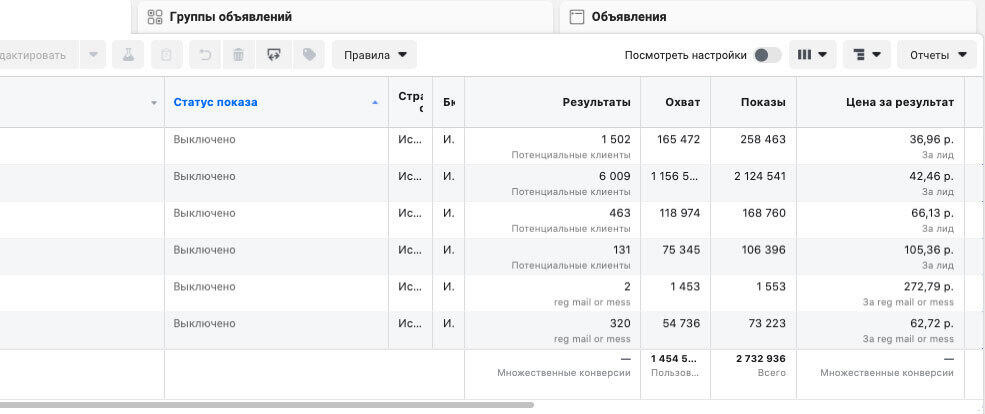Viewport: 985px width, 414px height.
Task: Click the result value 320
Action: [619, 324]
